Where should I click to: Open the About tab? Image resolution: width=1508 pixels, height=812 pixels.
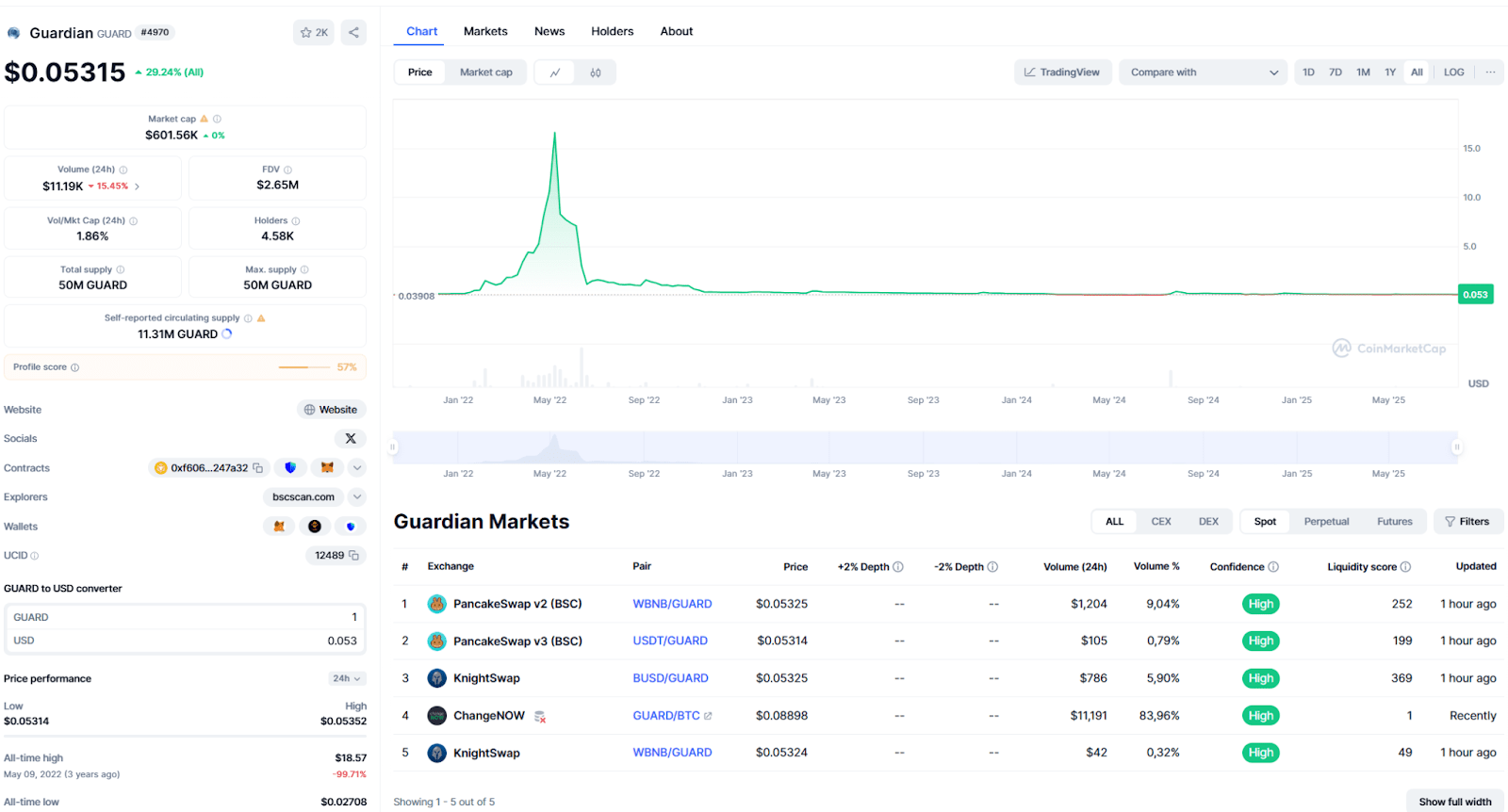click(677, 31)
